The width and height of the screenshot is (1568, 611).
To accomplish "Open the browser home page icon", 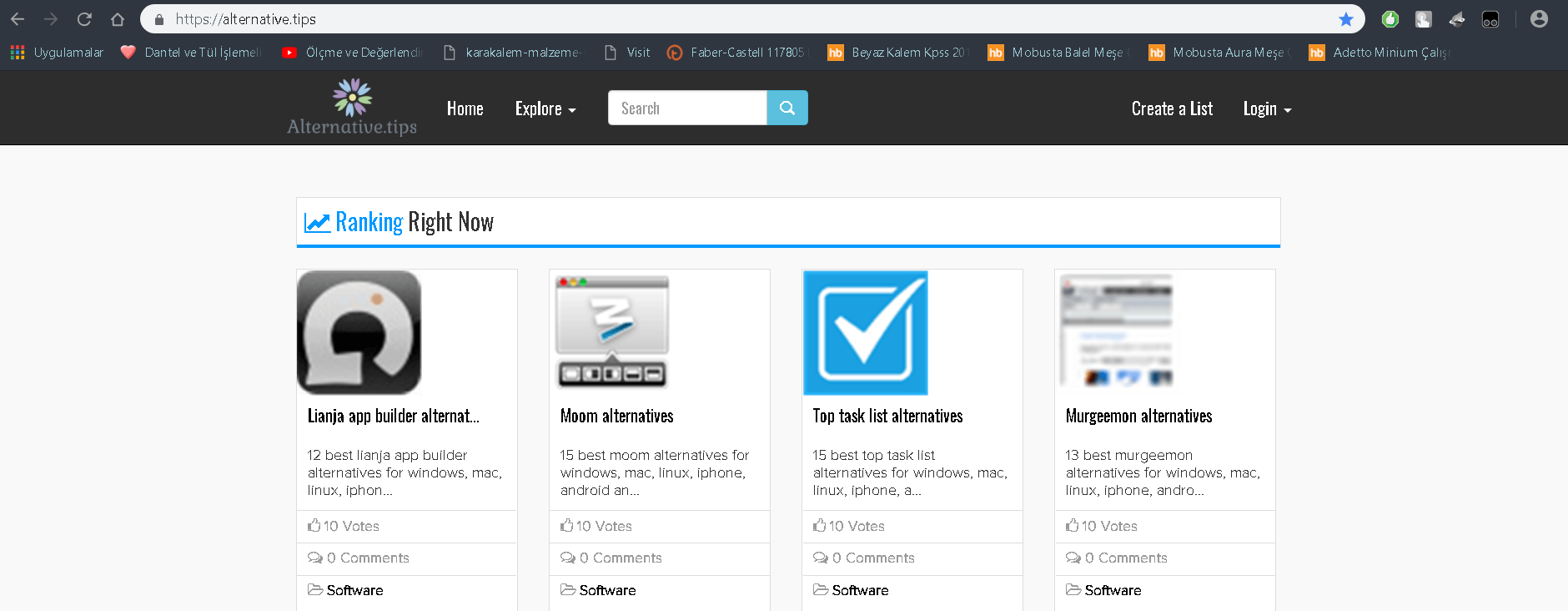I will pos(118,19).
